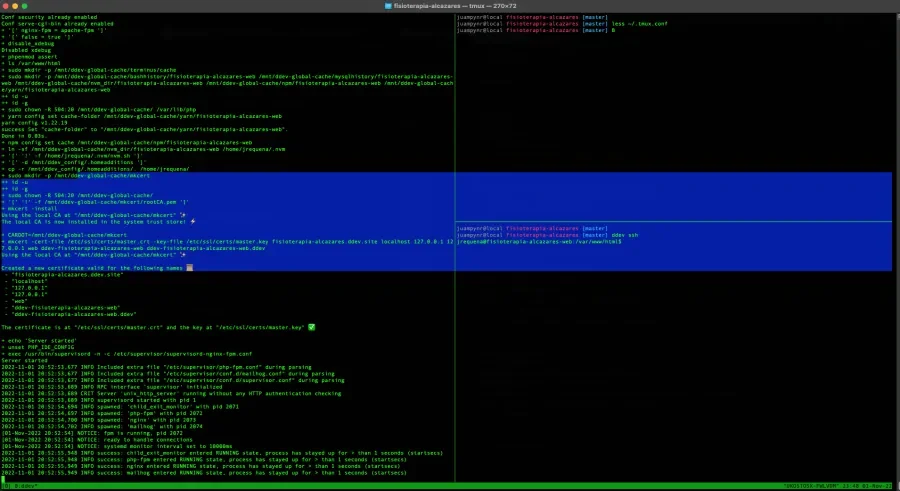900x491 pixels.
Task: Click the container prompt ending ':/var/www/html$'
Action: pyautogui.click(x=540, y=242)
